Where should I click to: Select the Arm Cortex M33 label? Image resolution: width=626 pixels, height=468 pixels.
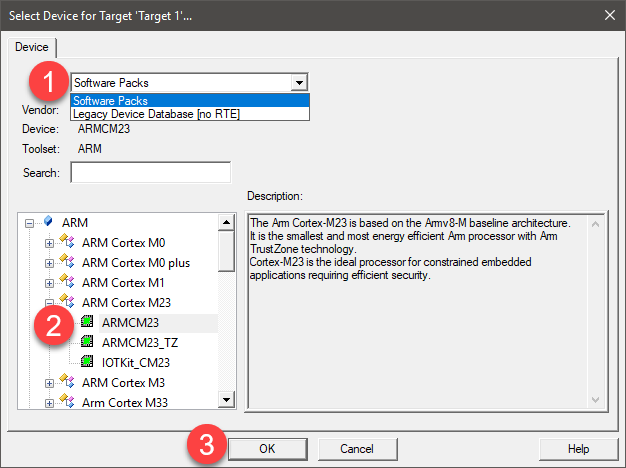(125, 403)
